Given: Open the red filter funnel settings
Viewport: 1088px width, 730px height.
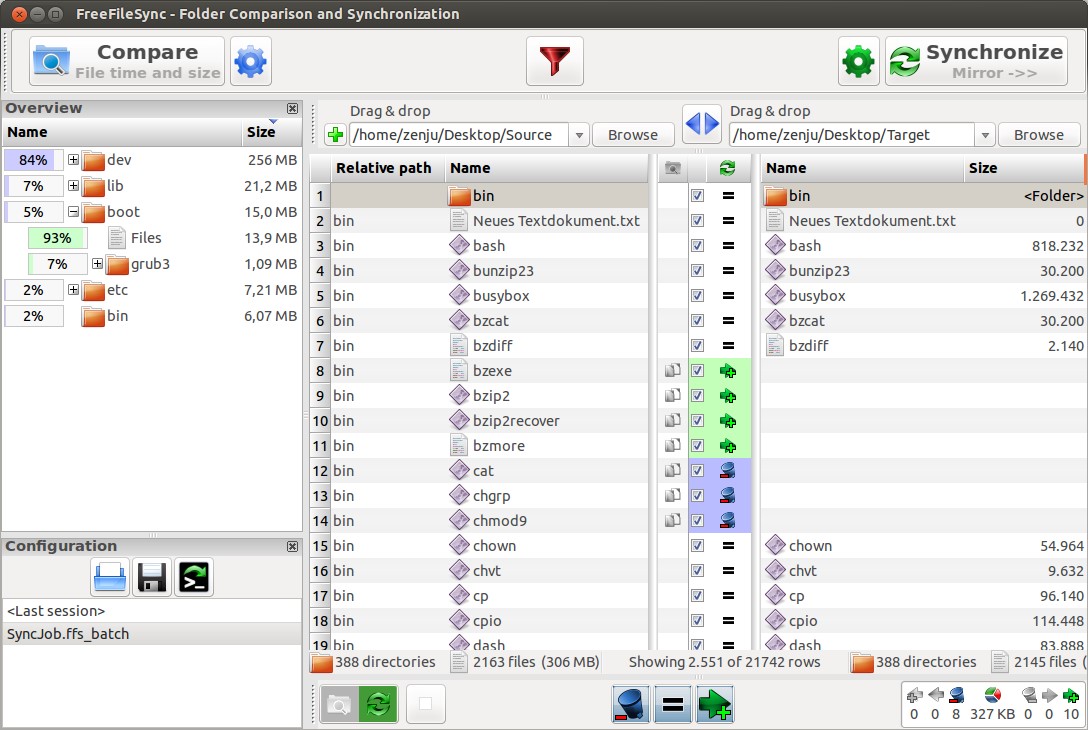Looking at the screenshot, I should pyautogui.click(x=554, y=62).
